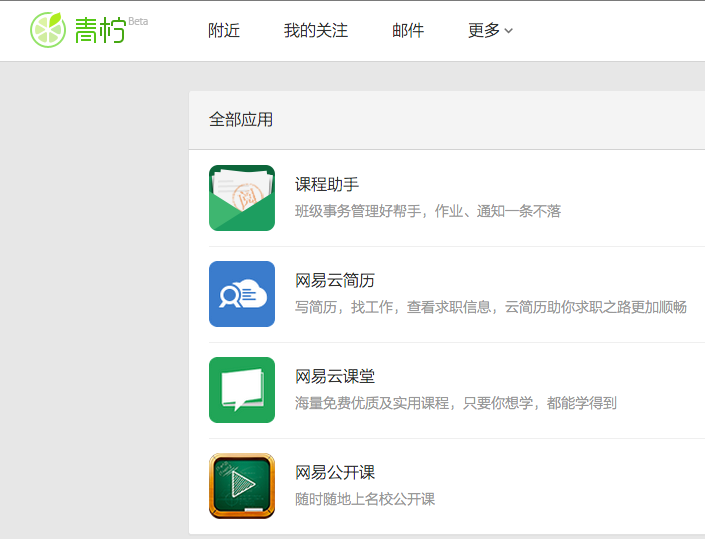This screenshot has width=705, height=539.
Task: Click the 班级事务管理好帮手 description text
Action: click(428, 211)
